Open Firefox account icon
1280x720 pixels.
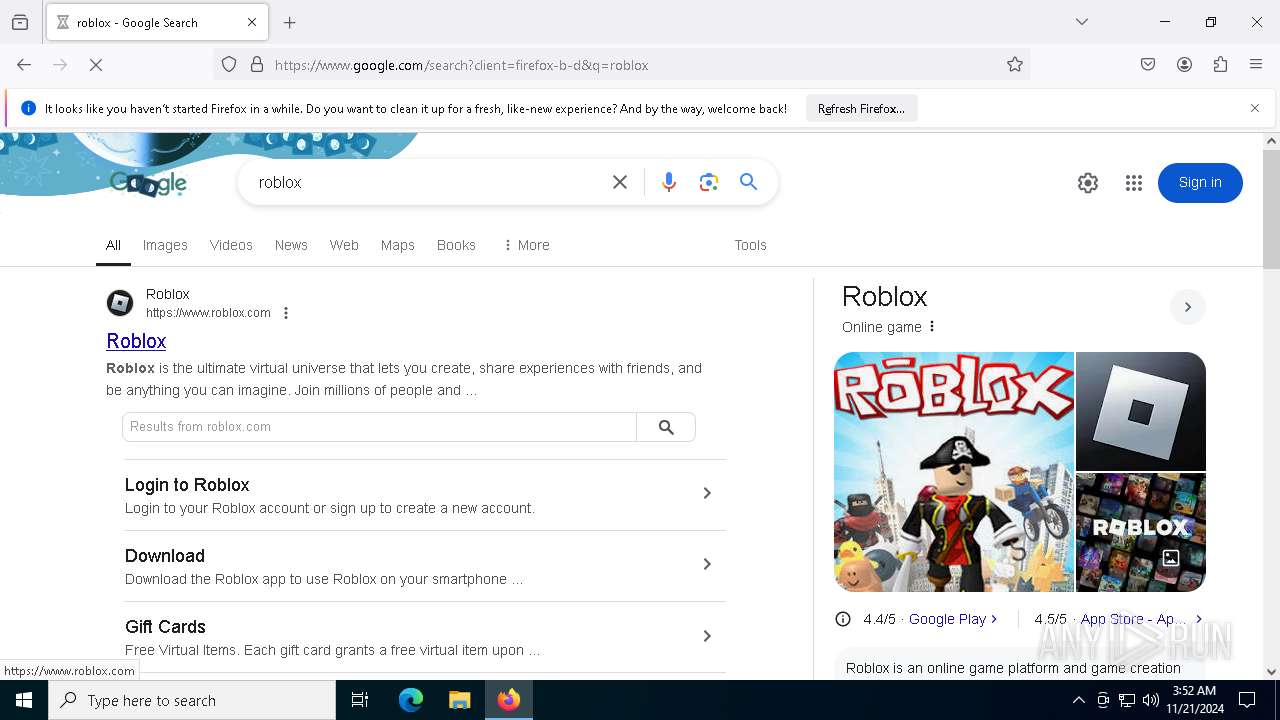(x=1184, y=65)
